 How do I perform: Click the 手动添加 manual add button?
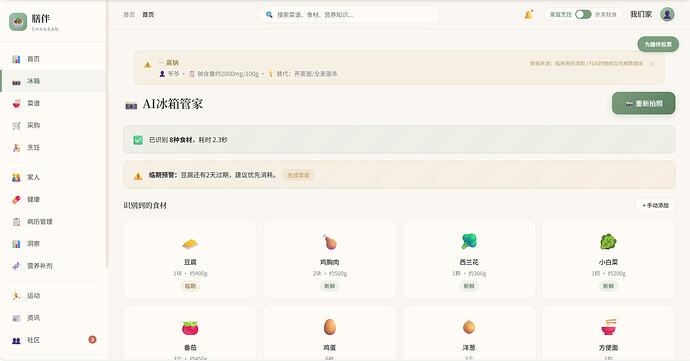(655, 205)
